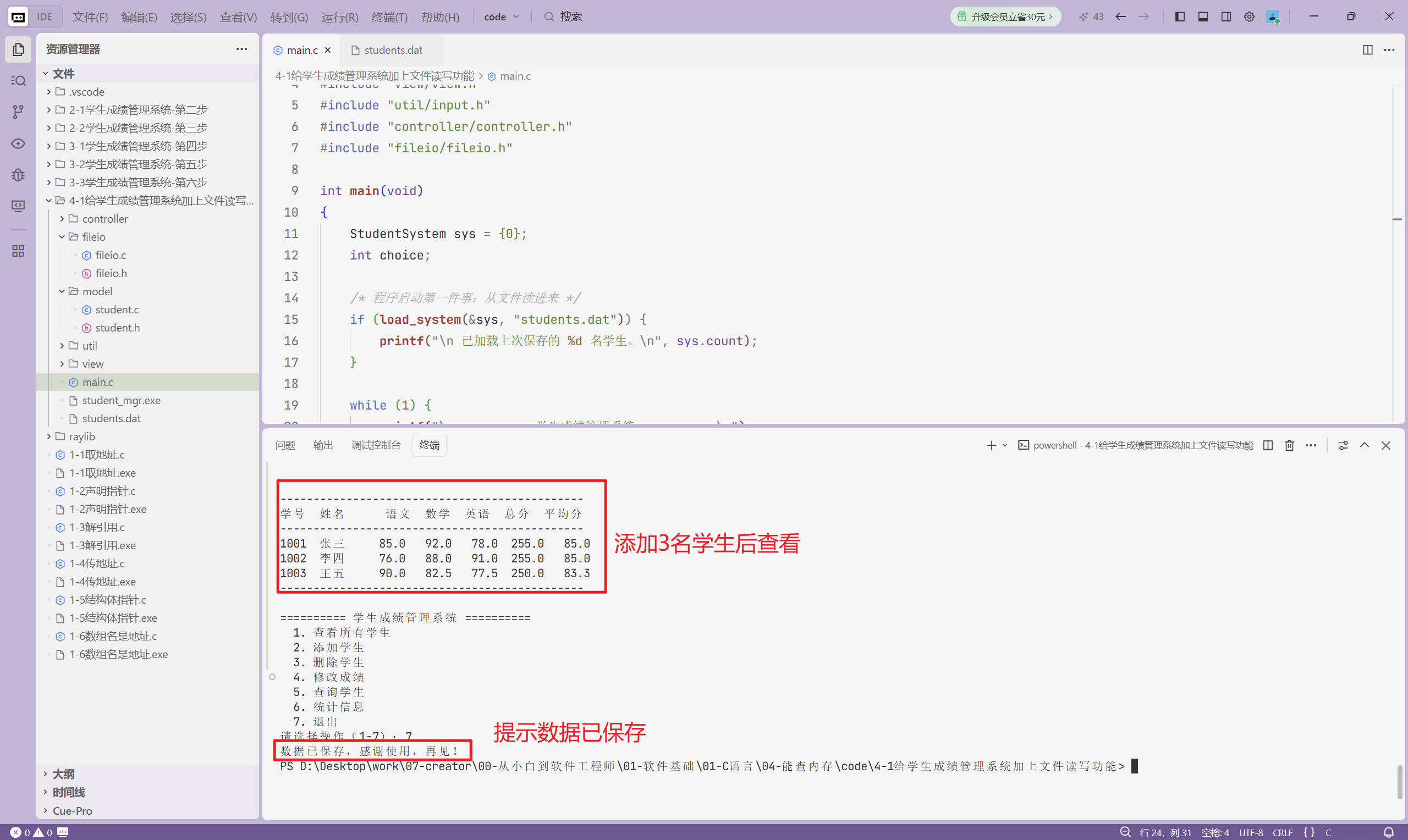Click the 升级会员立省30元 upgrade button

tap(1005, 16)
